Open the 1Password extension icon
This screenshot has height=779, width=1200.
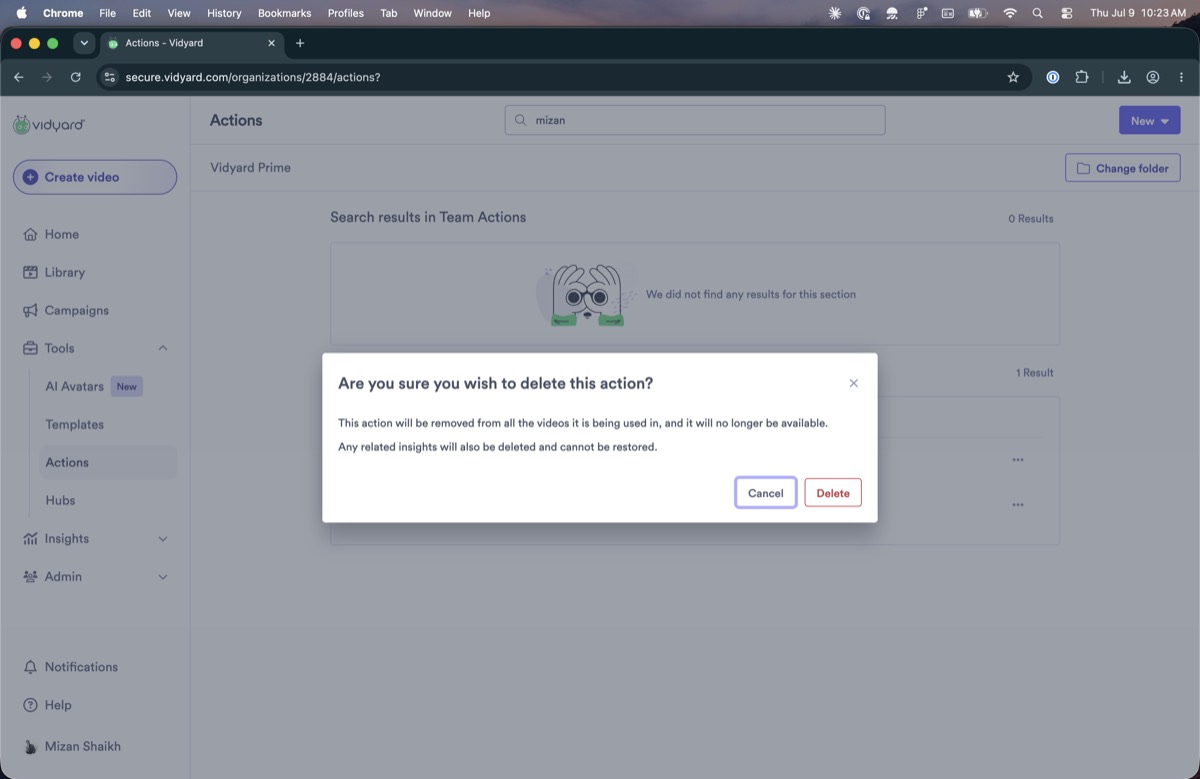tap(1052, 77)
